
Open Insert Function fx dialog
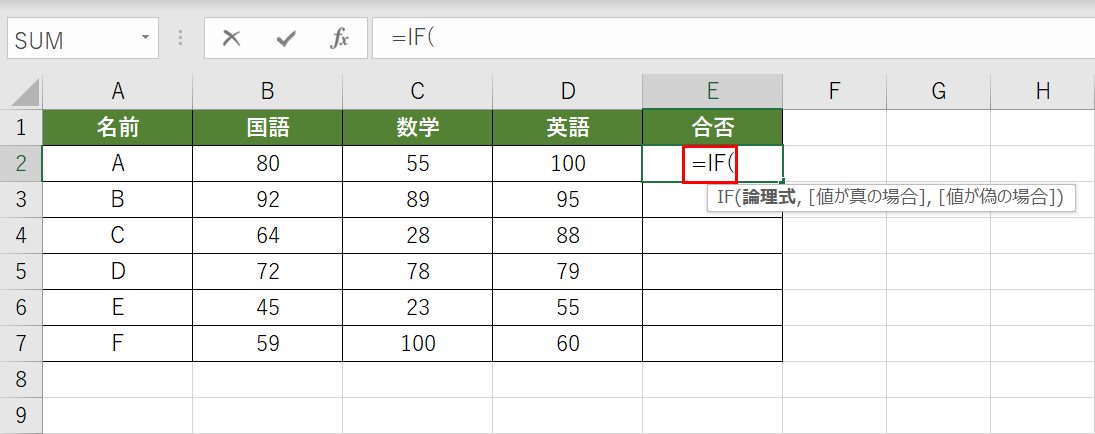340,39
